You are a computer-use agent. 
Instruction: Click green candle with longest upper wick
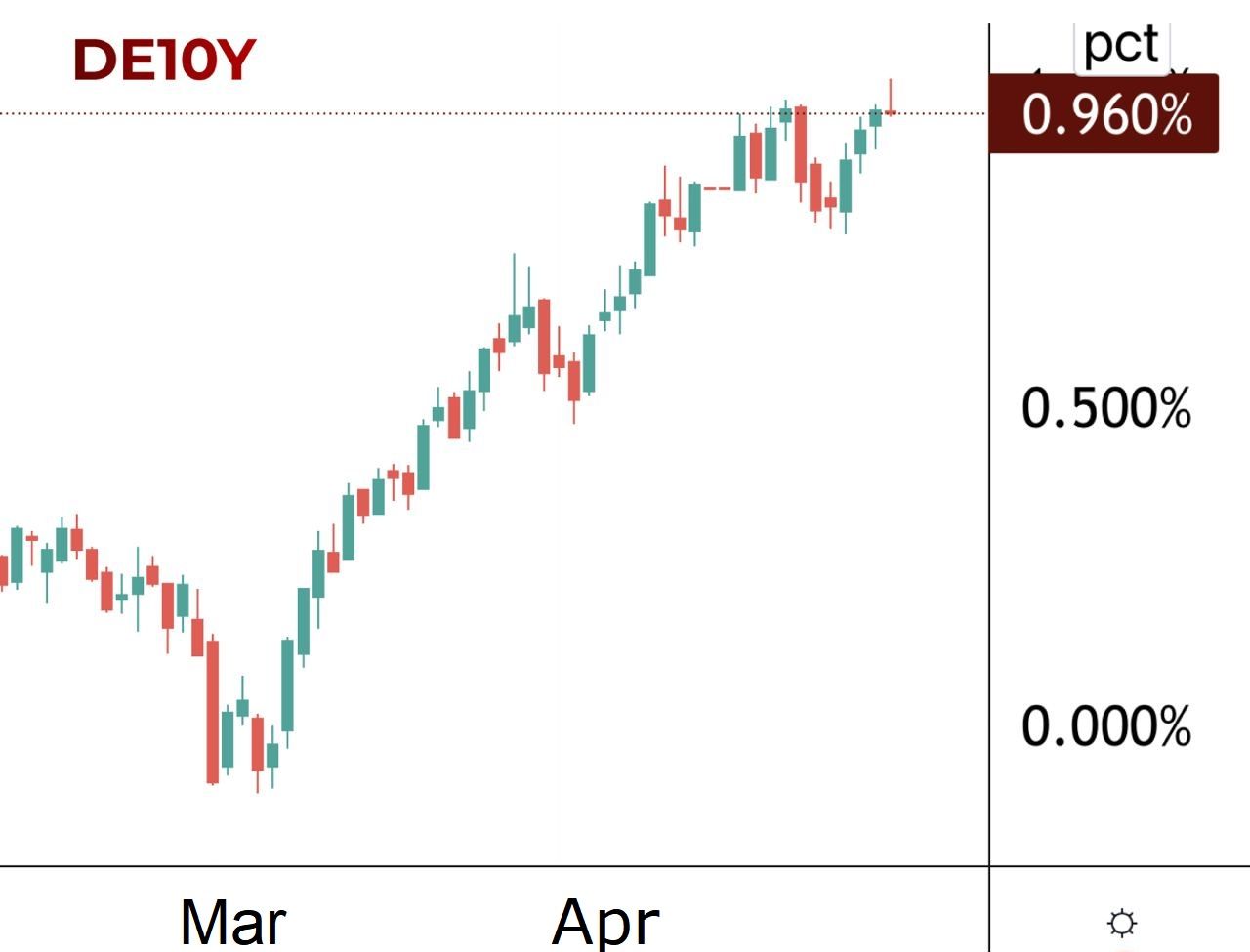coord(514,326)
